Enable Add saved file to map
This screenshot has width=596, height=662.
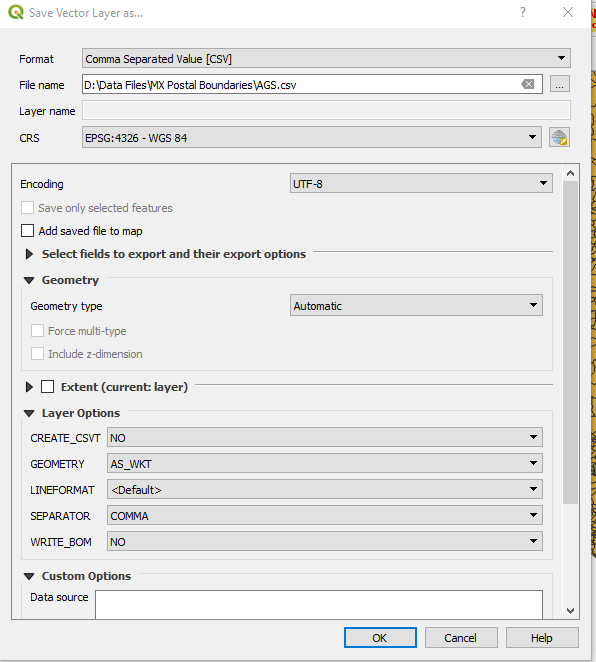[27, 231]
